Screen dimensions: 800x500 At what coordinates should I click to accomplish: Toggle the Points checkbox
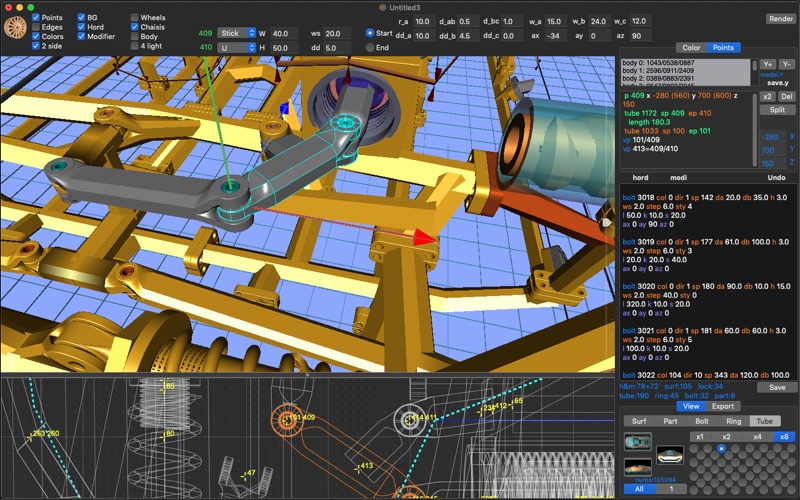[x=36, y=17]
